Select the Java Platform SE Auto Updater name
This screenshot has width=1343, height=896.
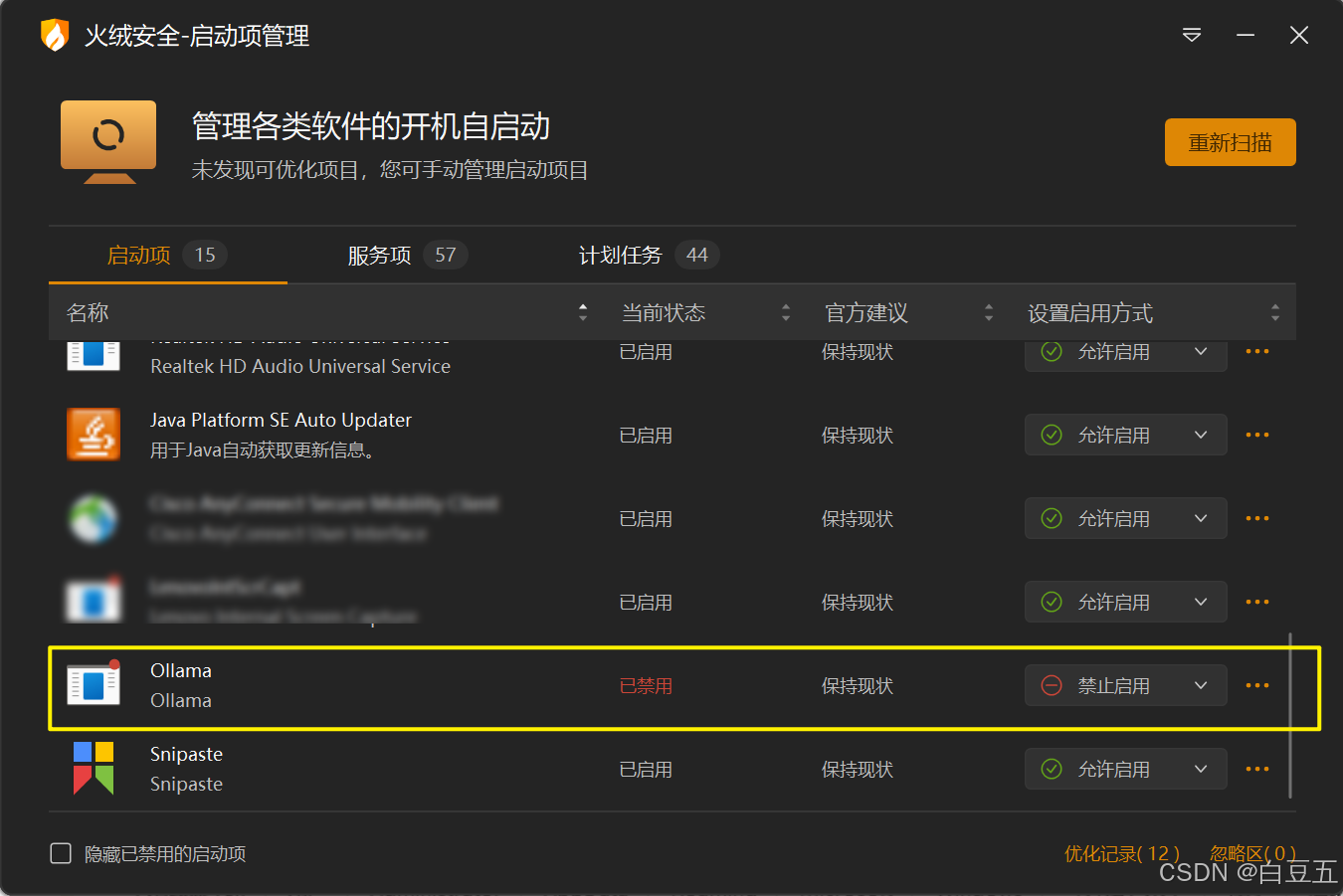281,420
